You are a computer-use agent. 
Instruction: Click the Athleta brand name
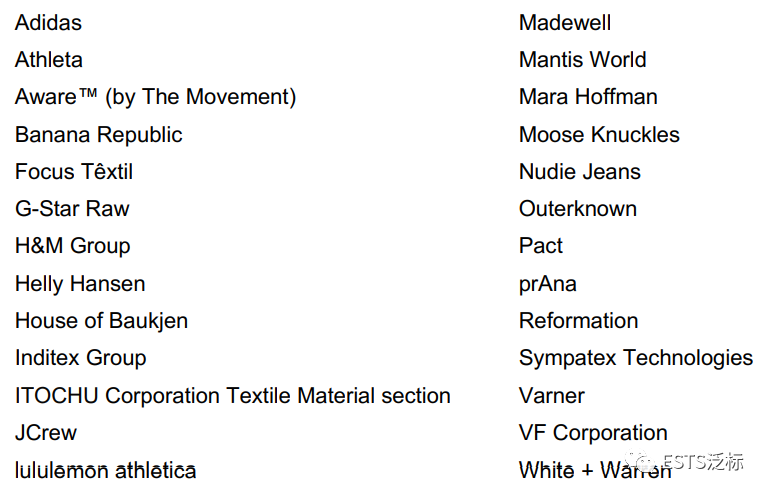[49, 60]
